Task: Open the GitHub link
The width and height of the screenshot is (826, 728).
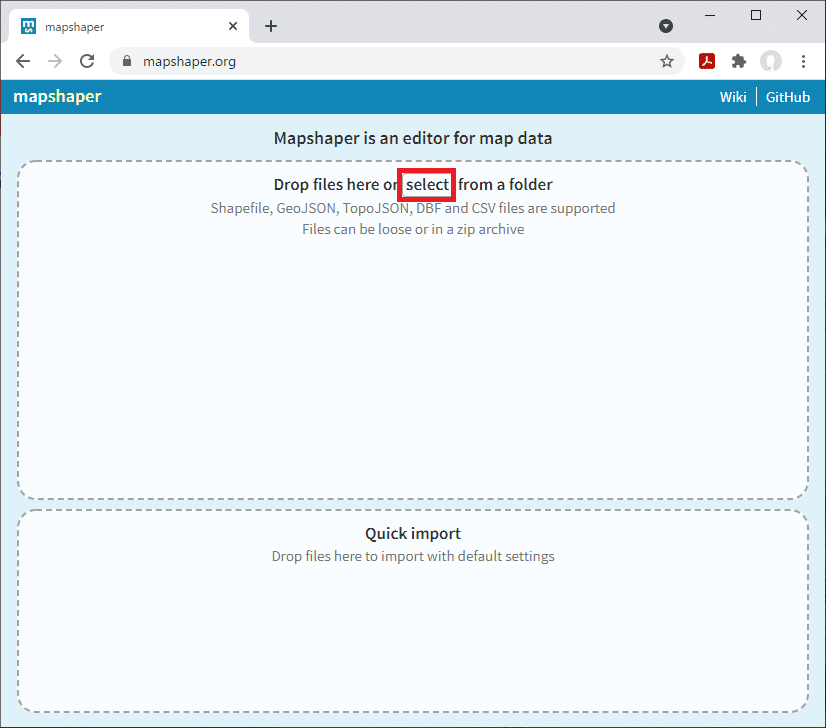Action: point(788,97)
